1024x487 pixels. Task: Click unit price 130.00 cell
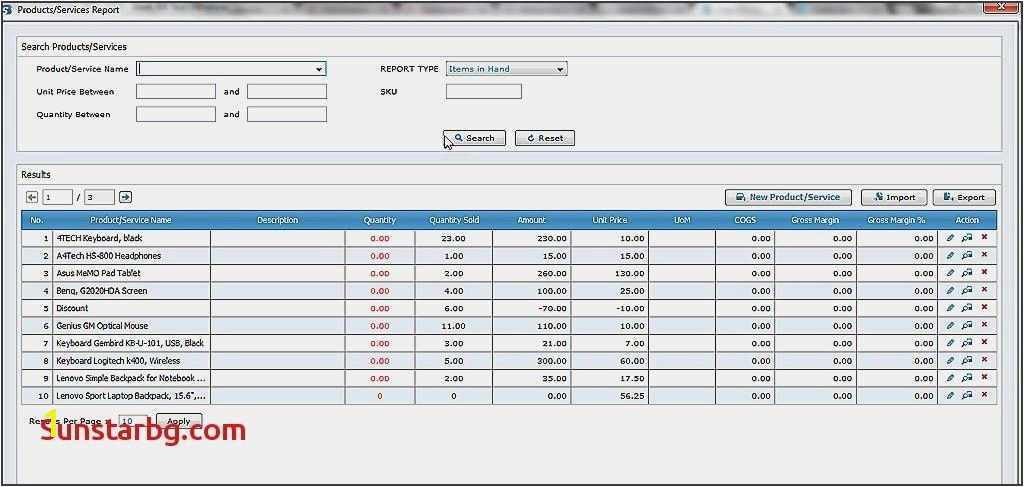609,273
